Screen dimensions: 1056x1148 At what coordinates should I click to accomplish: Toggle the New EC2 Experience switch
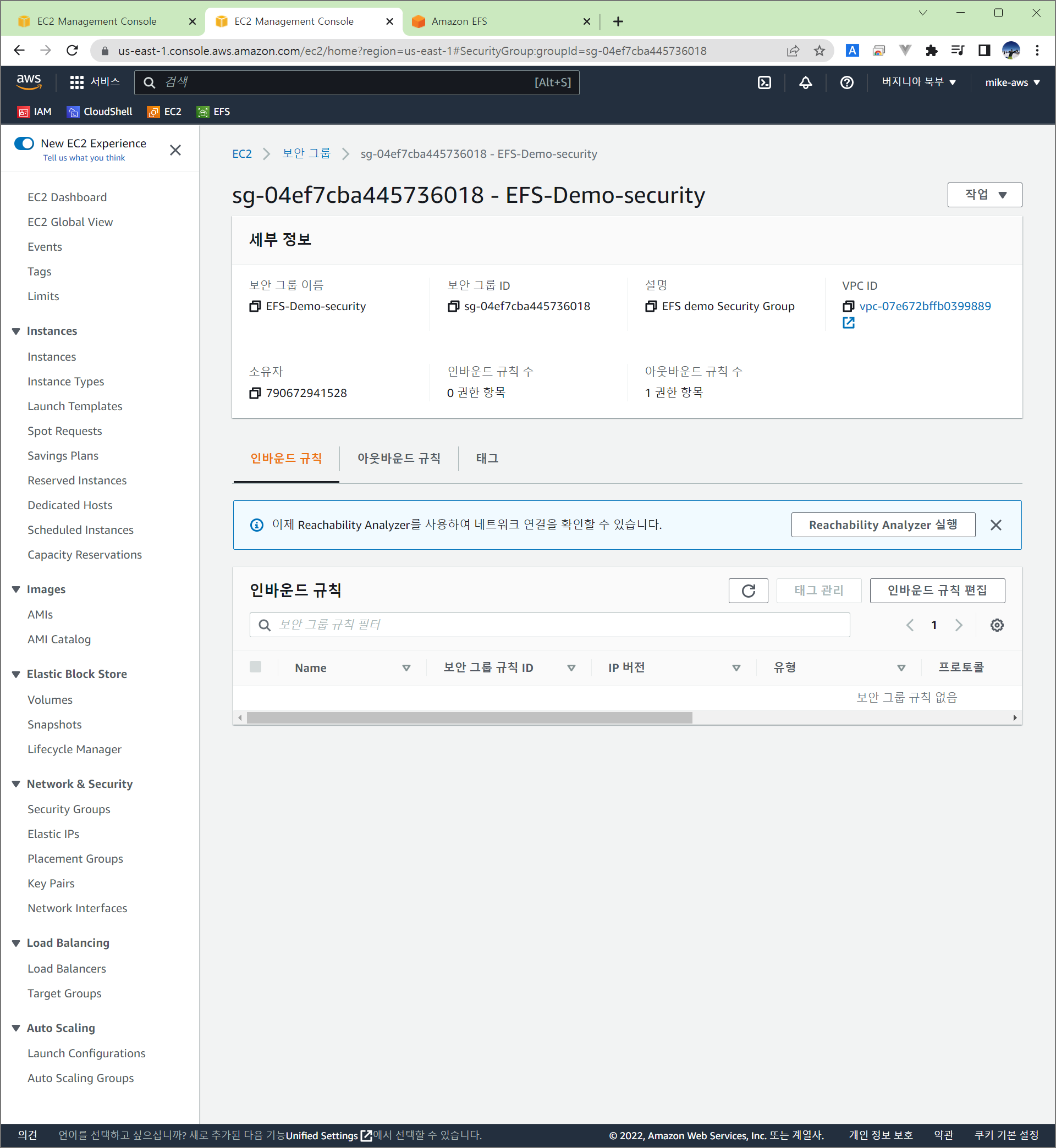[24, 143]
